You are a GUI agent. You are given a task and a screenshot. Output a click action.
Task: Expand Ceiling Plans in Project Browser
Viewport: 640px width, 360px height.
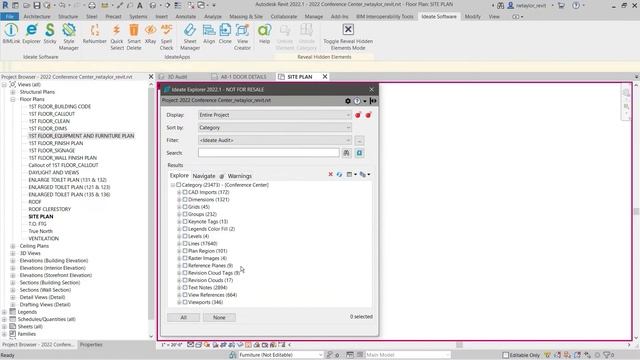[13, 246]
